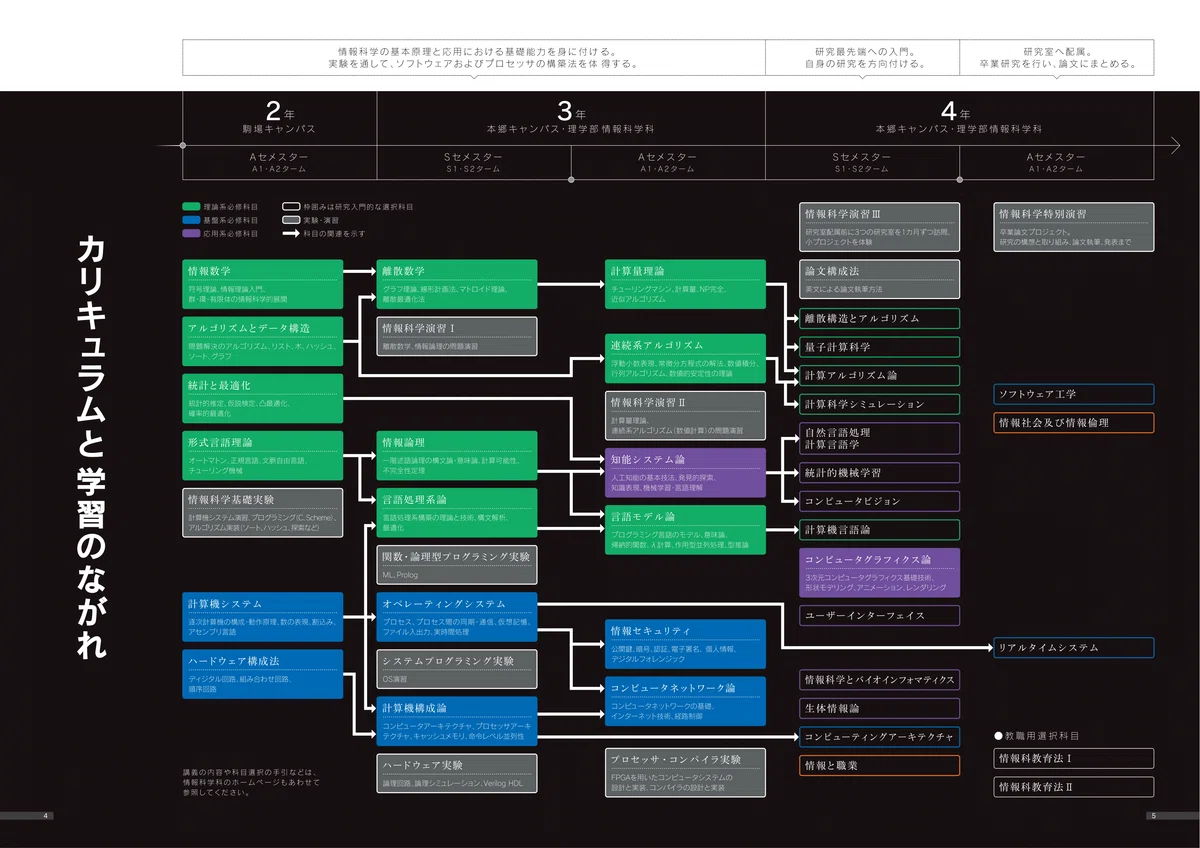The image size is (1200, 848).
Task: Click the 研究室へ配属 description box
Action: point(1057,57)
